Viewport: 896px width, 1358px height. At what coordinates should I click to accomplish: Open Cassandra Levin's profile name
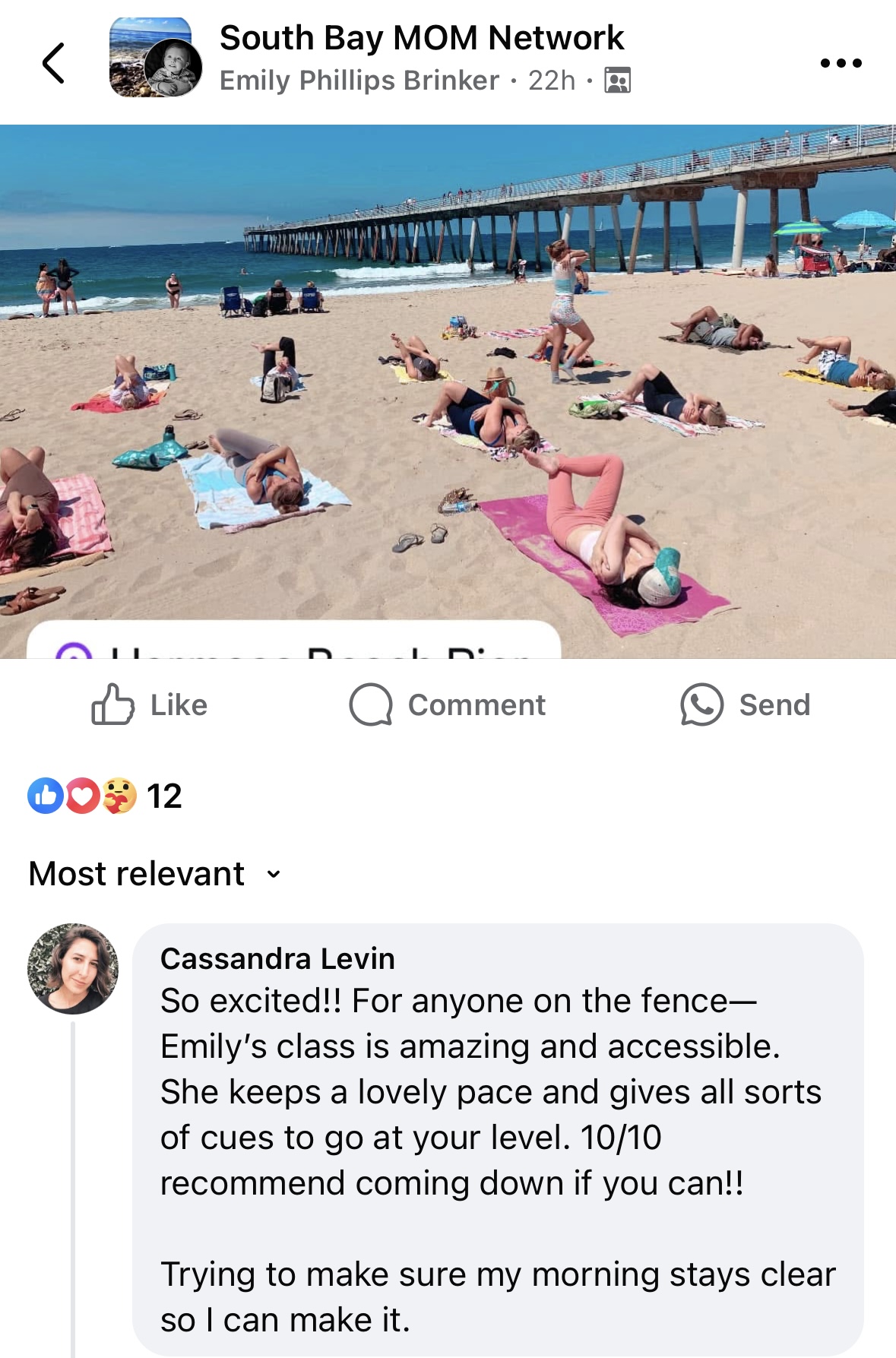coord(277,958)
